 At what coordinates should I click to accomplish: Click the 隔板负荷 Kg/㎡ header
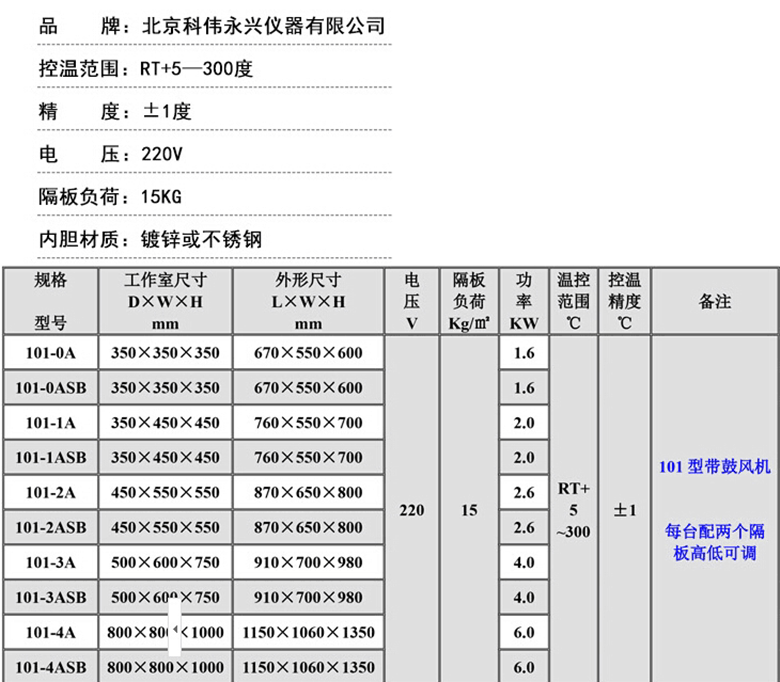[469, 301]
